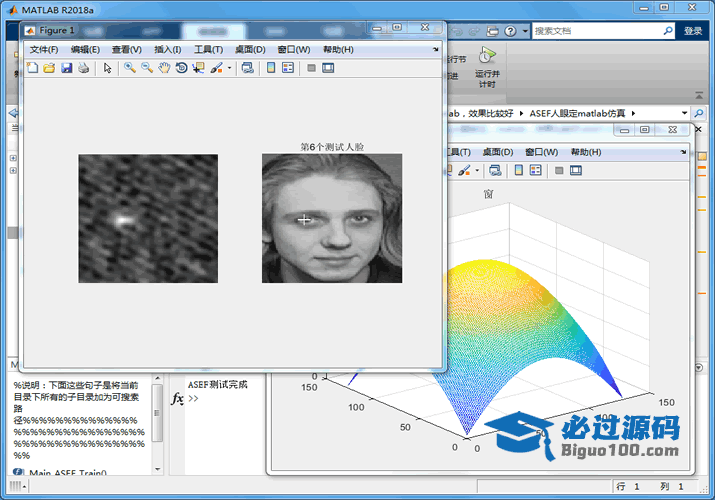Select the Data Cursor tool in Figure 1
Image resolution: width=715 pixels, height=500 pixels.
click(x=198, y=68)
